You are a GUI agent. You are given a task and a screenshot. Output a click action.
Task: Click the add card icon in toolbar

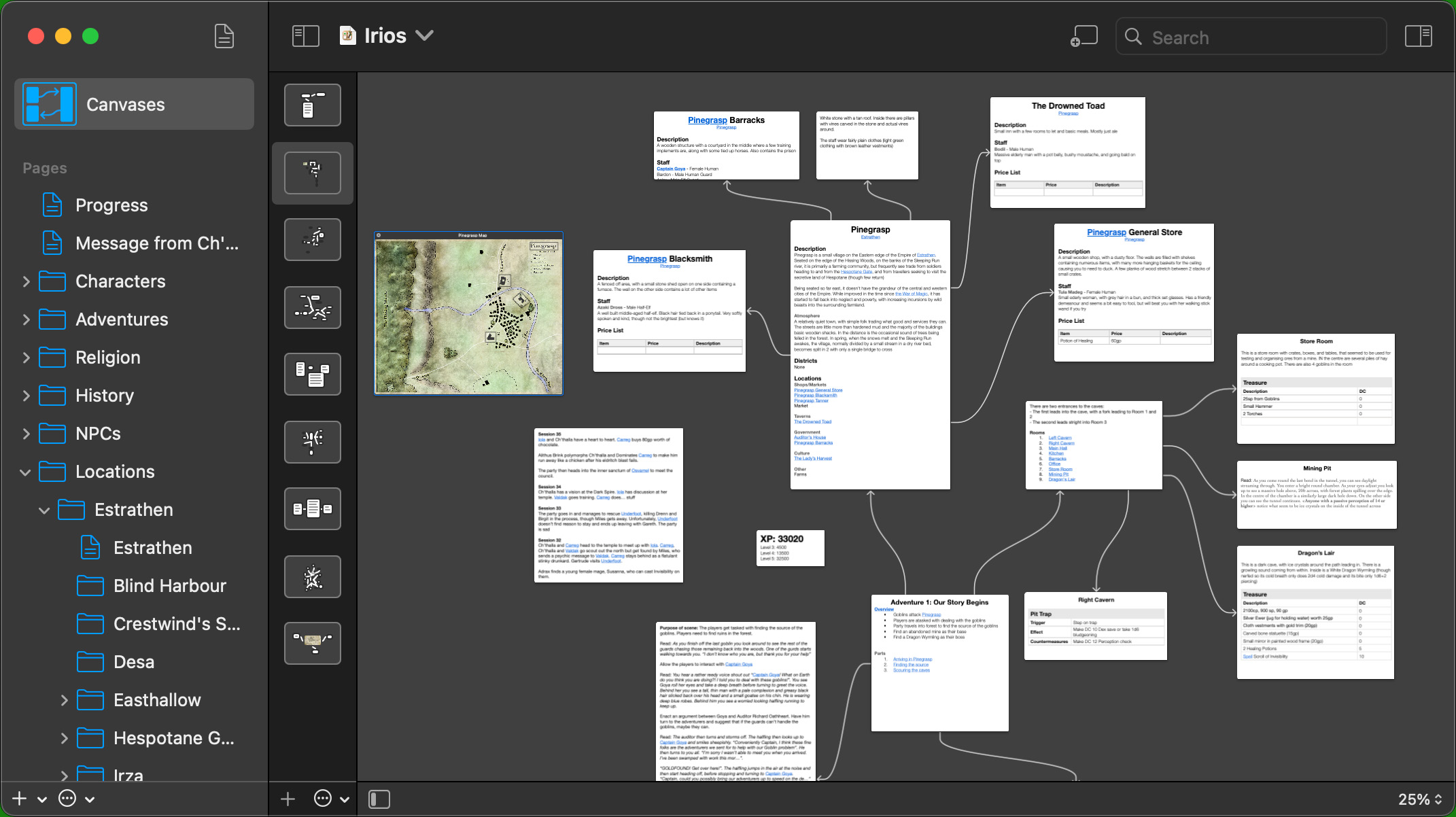click(1084, 36)
